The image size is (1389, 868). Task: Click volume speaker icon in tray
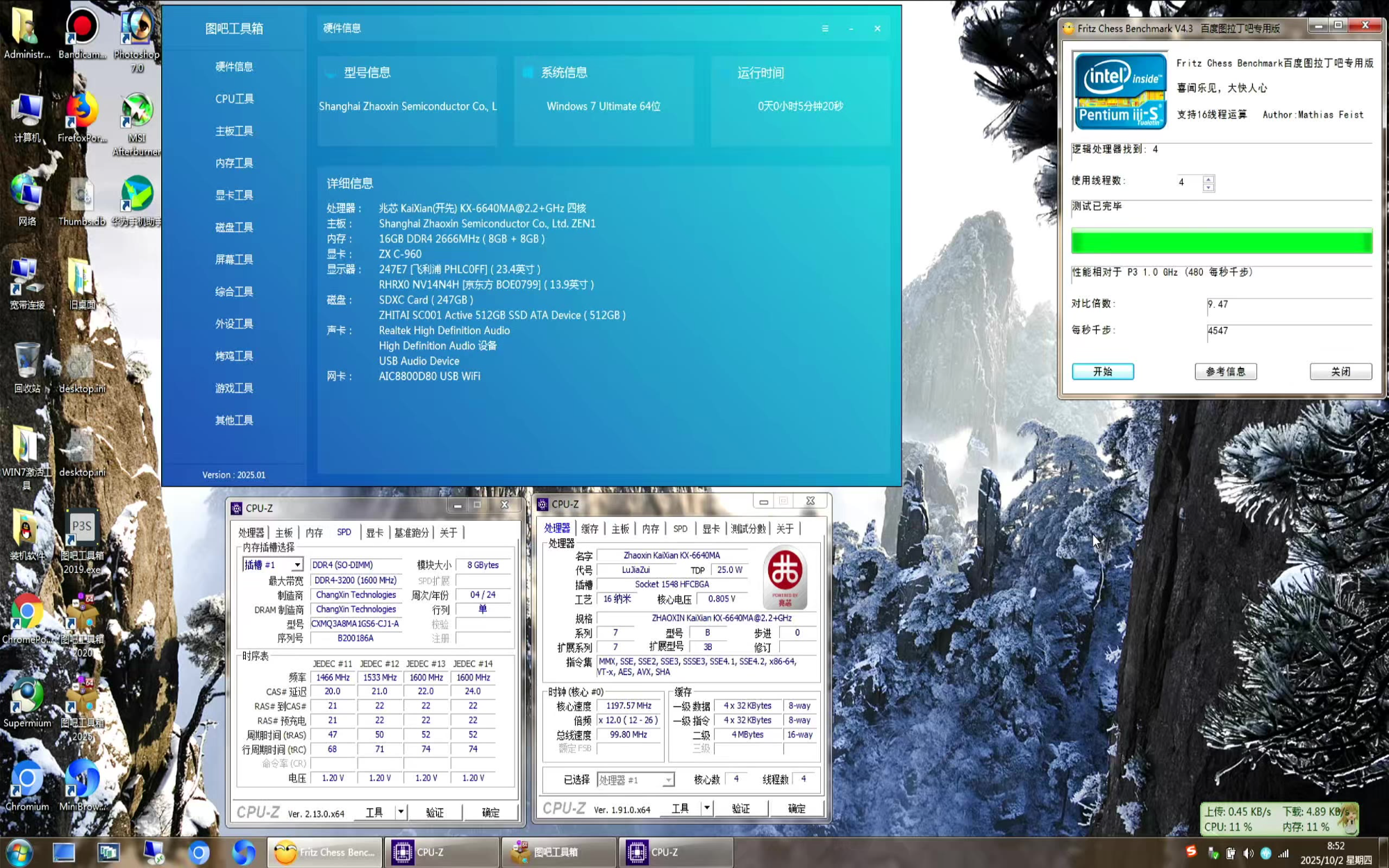pos(1248,853)
